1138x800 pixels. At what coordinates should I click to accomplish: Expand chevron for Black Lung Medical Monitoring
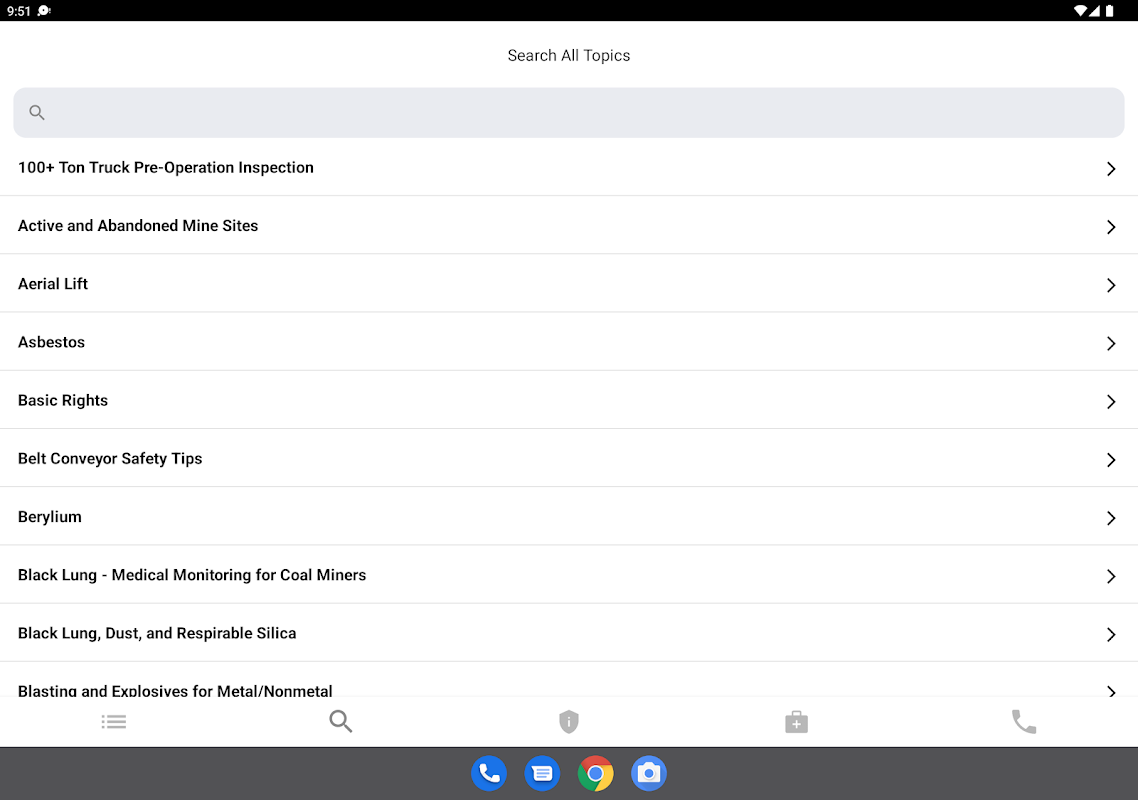click(x=1111, y=576)
